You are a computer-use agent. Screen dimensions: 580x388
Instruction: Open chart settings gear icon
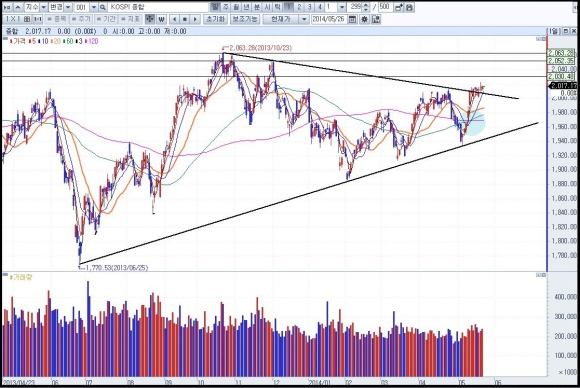(x=364, y=19)
